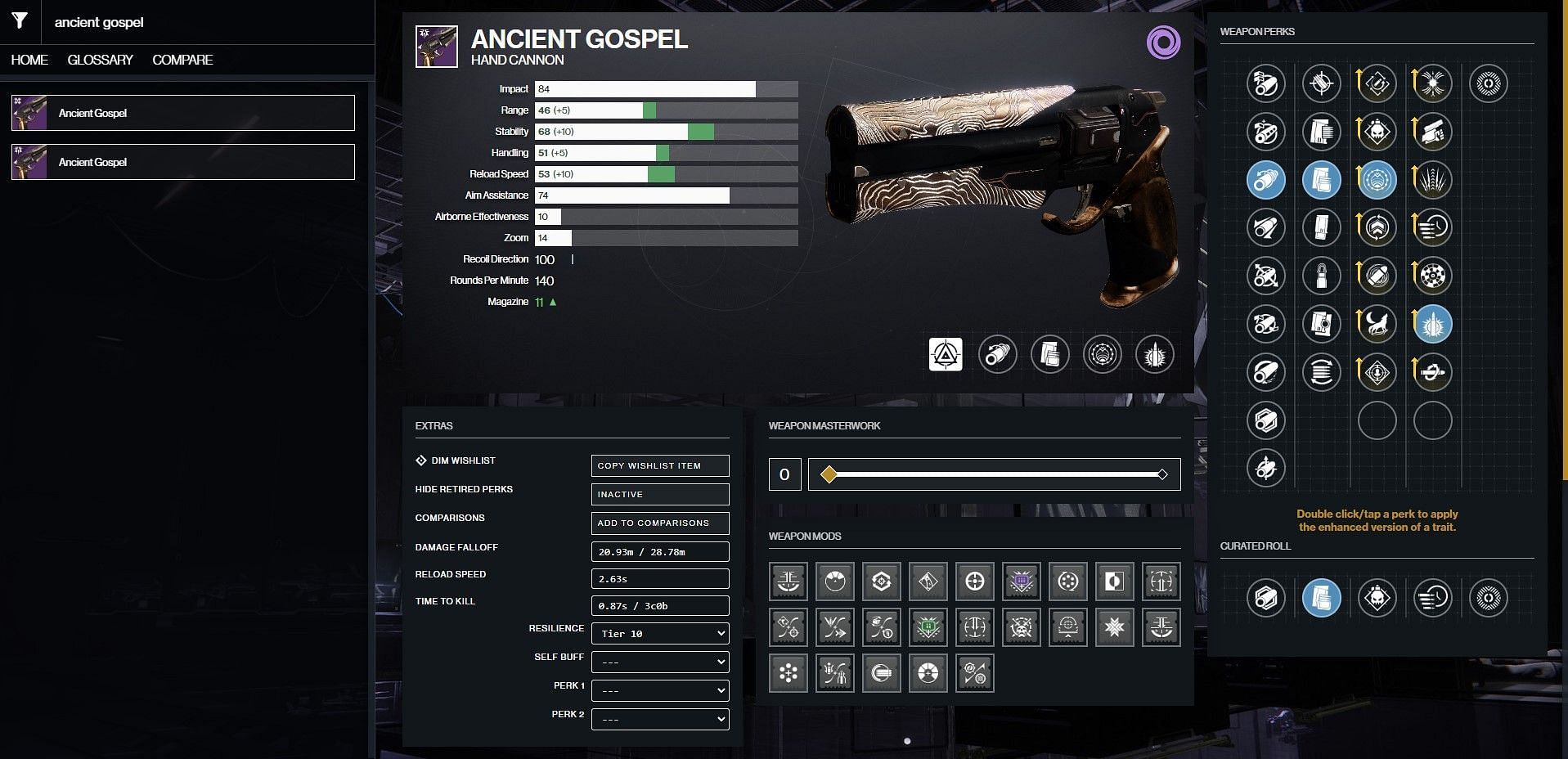Select the Chambered Compensator barrel perk

point(1266,131)
